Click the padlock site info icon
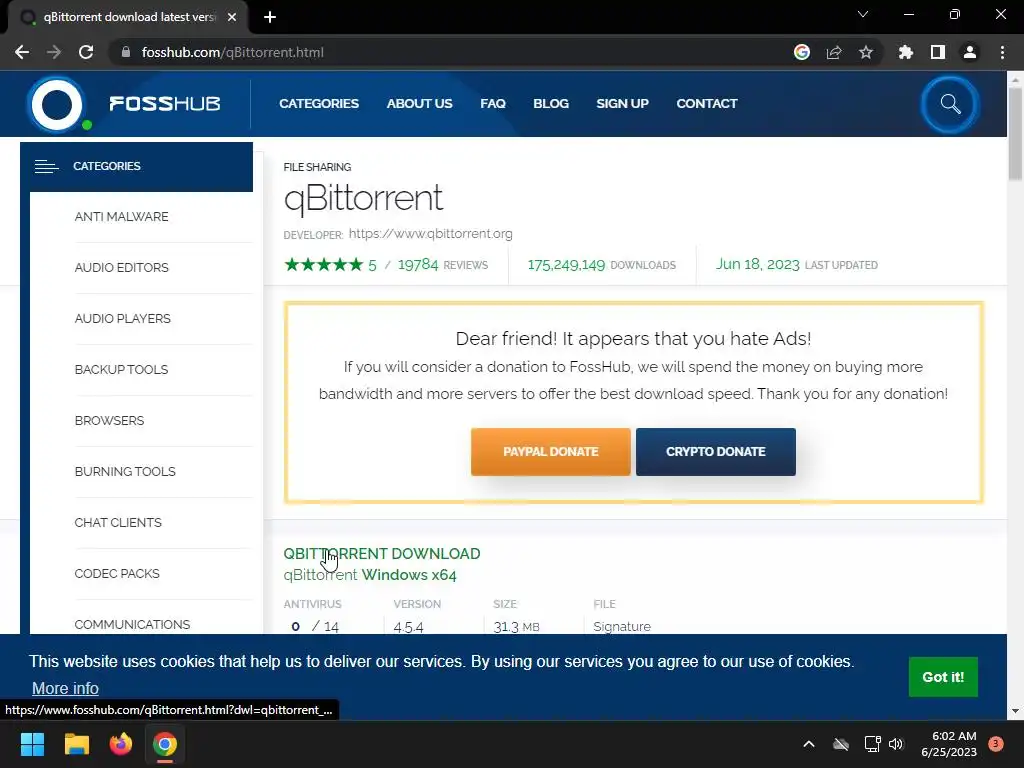This screenshot has width=1024, height=768. click(x=126, y=52)
